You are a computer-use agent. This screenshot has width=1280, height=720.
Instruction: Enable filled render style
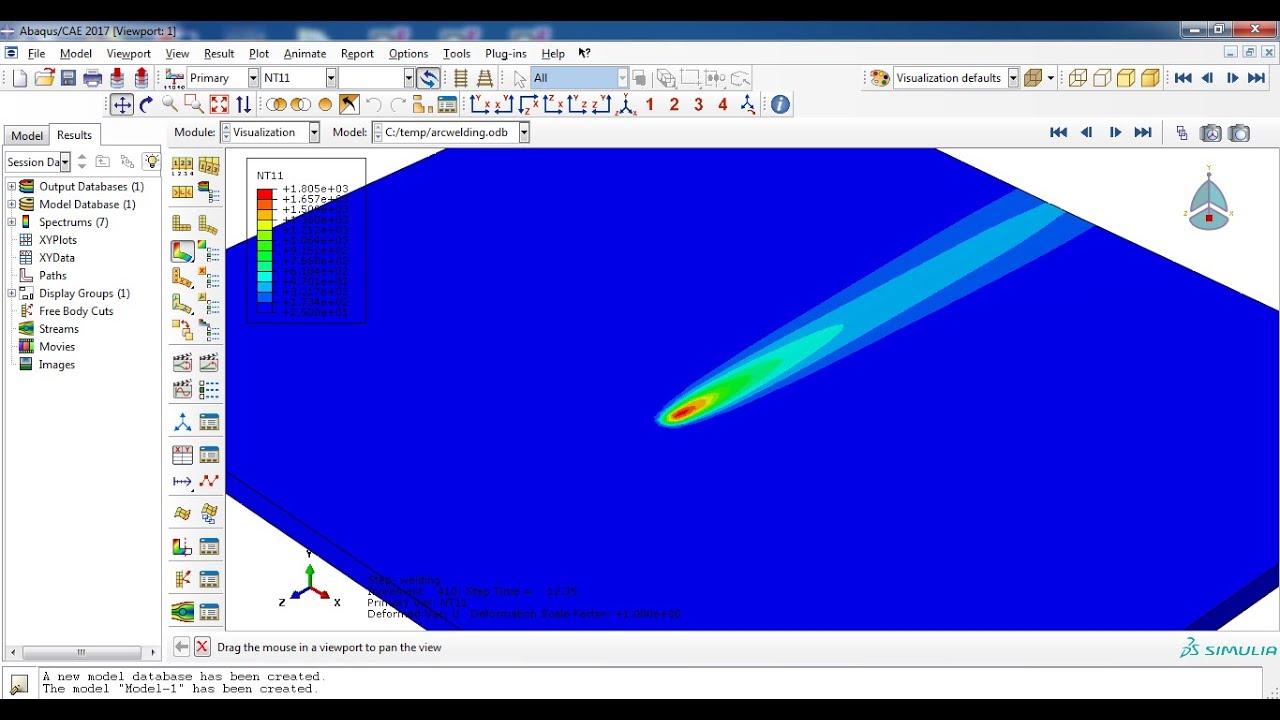pos(1126,78)
